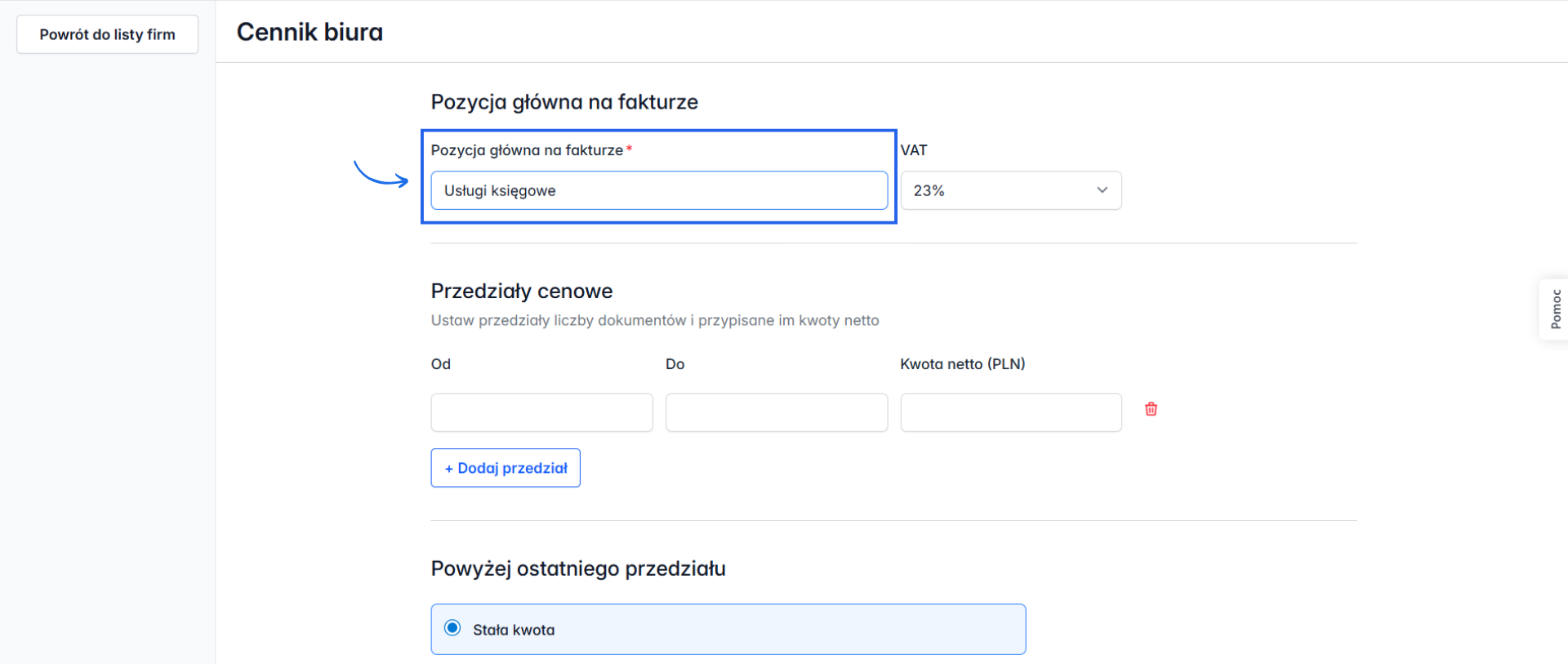Image resolution: width=1568 pixels, height=664 pixels.
Task: Select the Stała kwota radio button
Action: 452,629
